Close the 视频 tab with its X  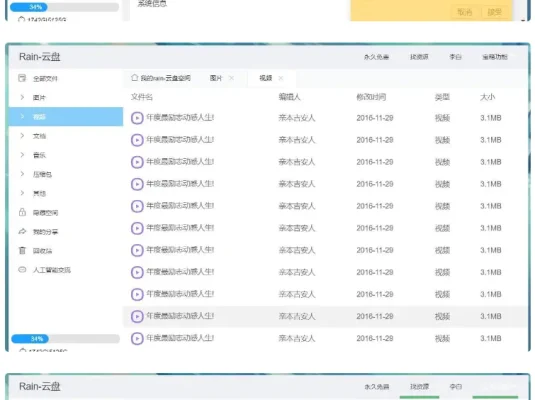[281, 78]
